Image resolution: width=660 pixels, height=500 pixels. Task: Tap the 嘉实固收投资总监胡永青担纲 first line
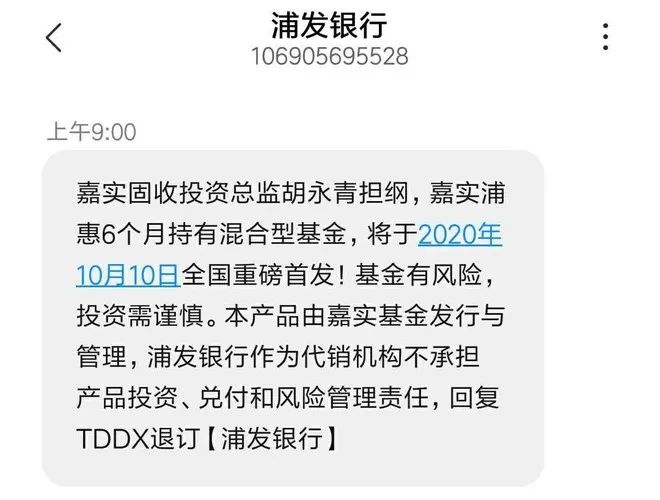point(242,194)
